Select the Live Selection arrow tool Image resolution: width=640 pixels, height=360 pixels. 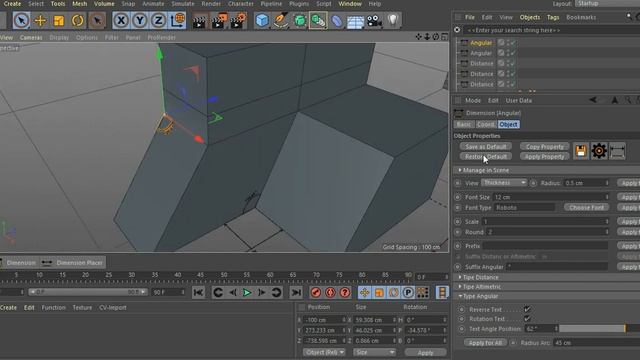(21, 20)
